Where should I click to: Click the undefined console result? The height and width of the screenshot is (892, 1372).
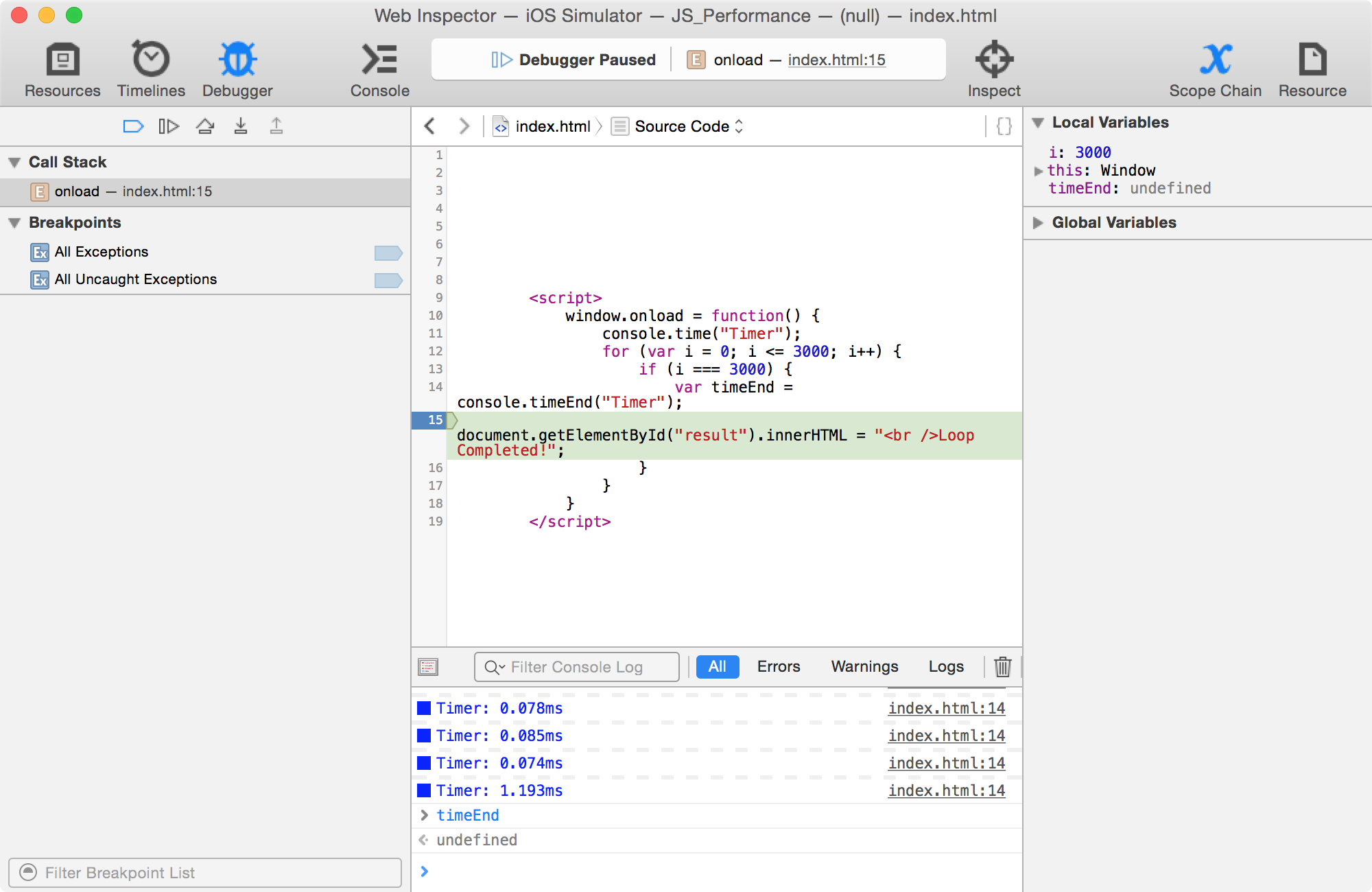[477, 840]
